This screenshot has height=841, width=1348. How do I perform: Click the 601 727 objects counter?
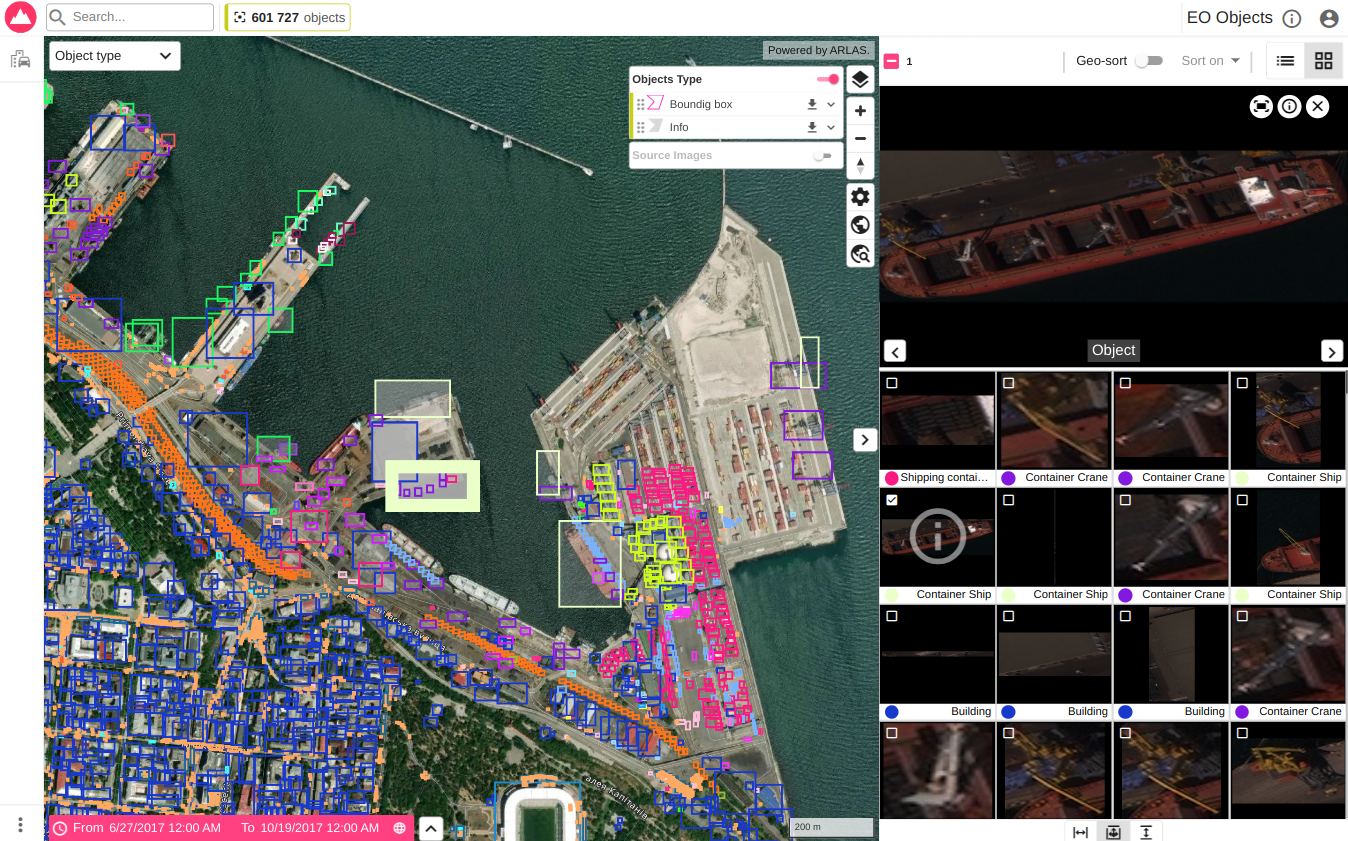pos(288,18)
